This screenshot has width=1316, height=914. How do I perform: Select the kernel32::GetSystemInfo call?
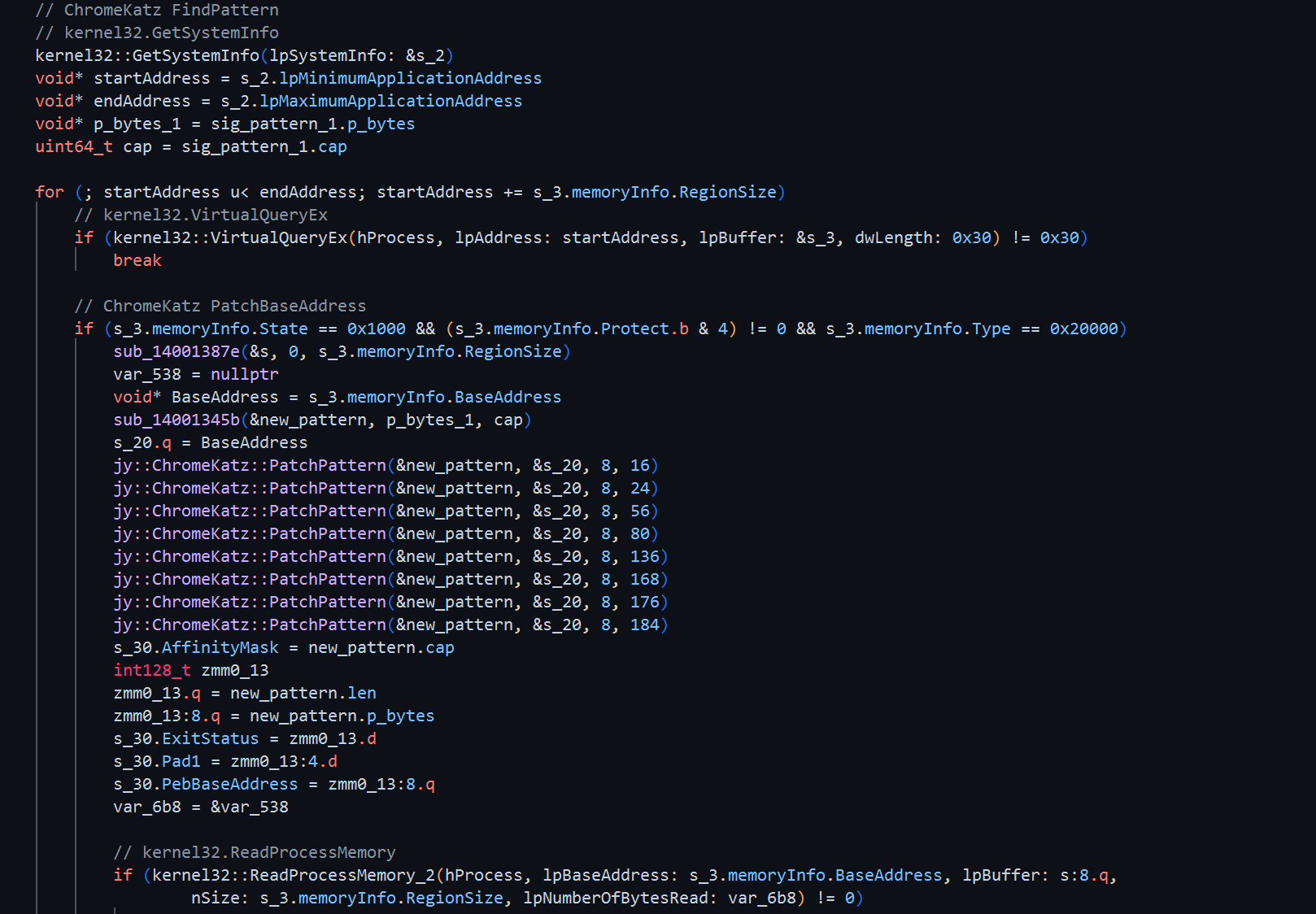click(x=146, y=55)
